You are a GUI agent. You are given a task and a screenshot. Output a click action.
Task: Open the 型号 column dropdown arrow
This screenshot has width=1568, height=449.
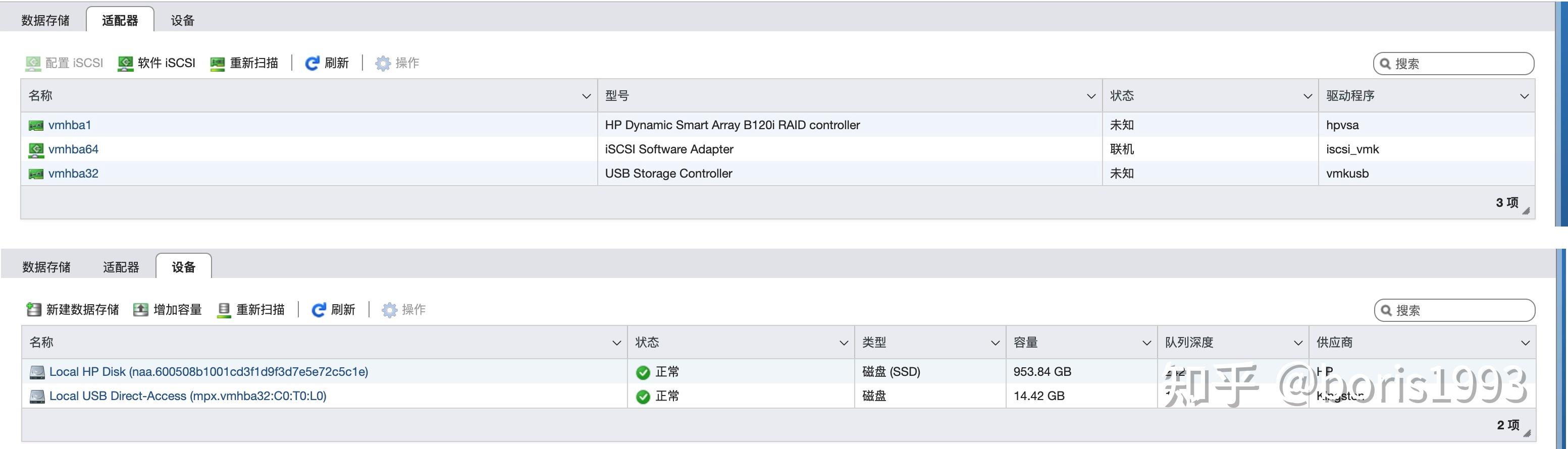coord(1091,96)
